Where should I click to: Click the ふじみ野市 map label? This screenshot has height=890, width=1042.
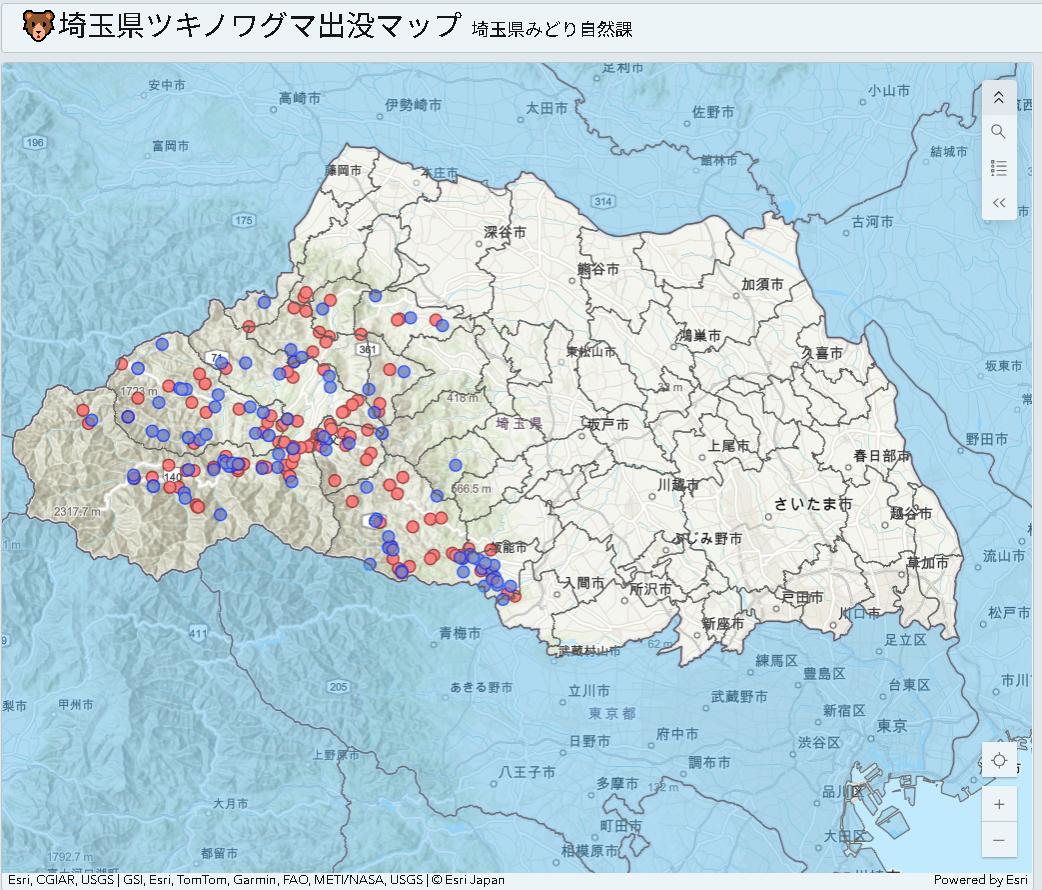tap(708, 538)
